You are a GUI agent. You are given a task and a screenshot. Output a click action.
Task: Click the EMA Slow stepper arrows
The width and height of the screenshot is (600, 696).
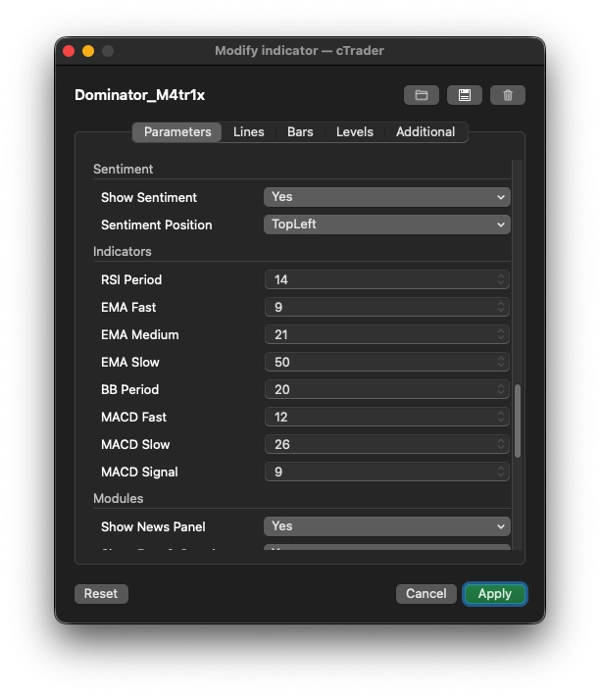[501, 362]
